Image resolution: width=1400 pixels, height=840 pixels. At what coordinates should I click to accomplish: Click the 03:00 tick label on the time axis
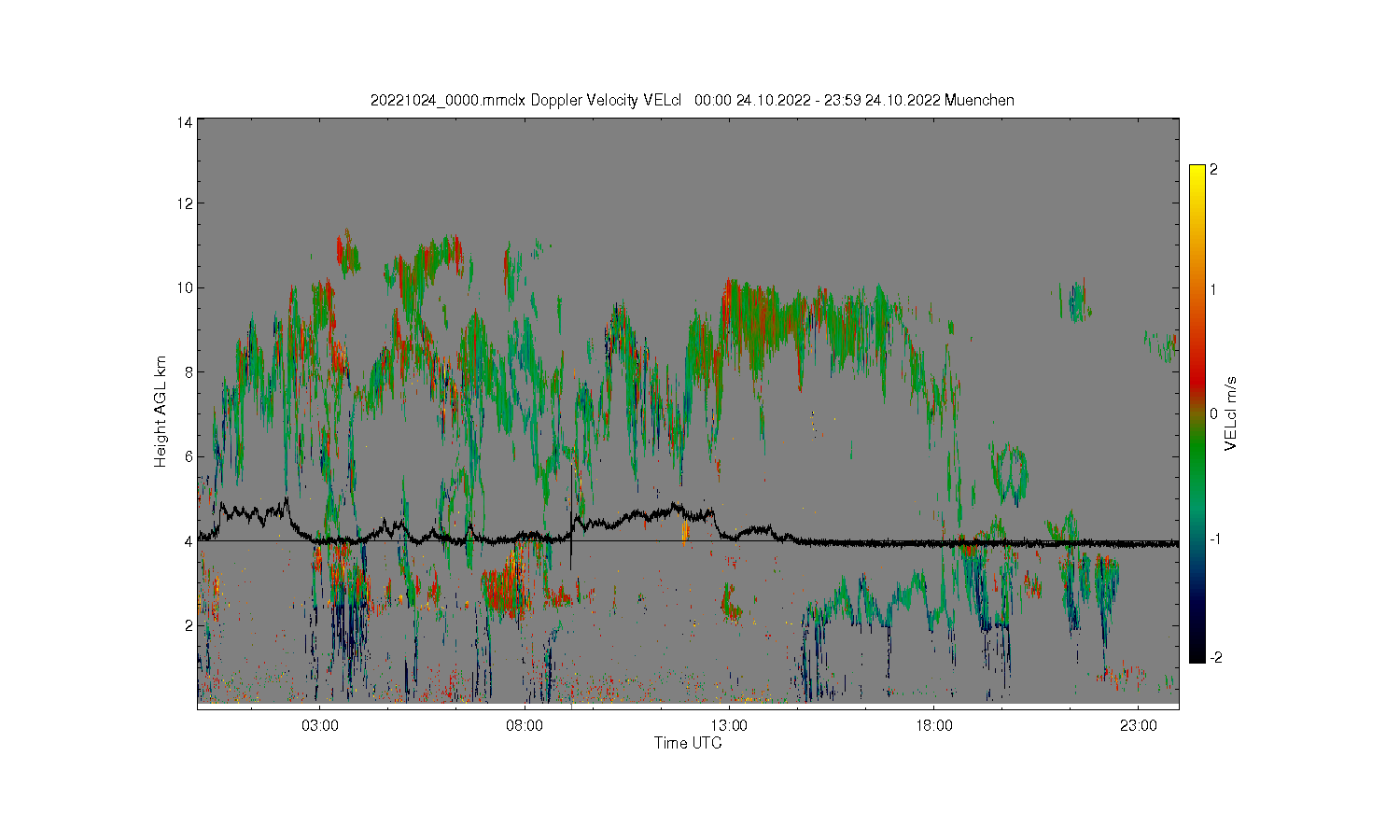tap(320, 725)
